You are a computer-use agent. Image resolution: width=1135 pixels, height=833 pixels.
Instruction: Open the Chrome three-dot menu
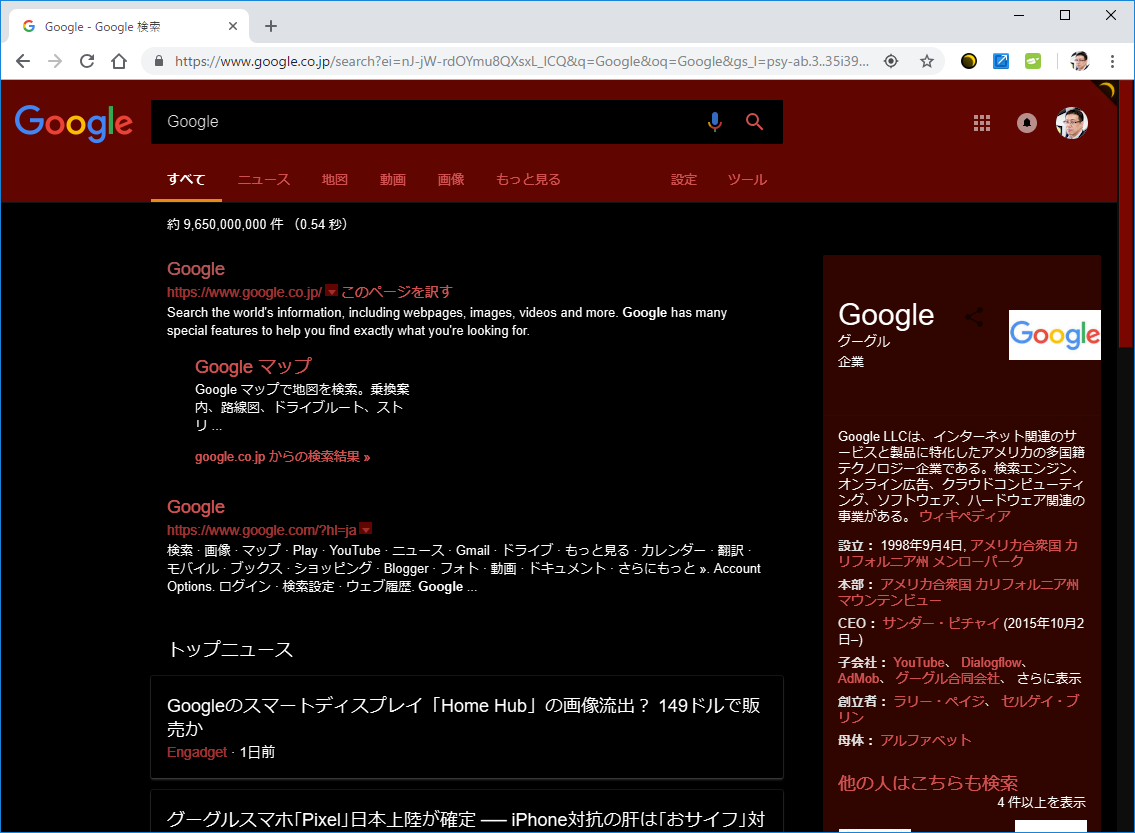point(1113,62)
